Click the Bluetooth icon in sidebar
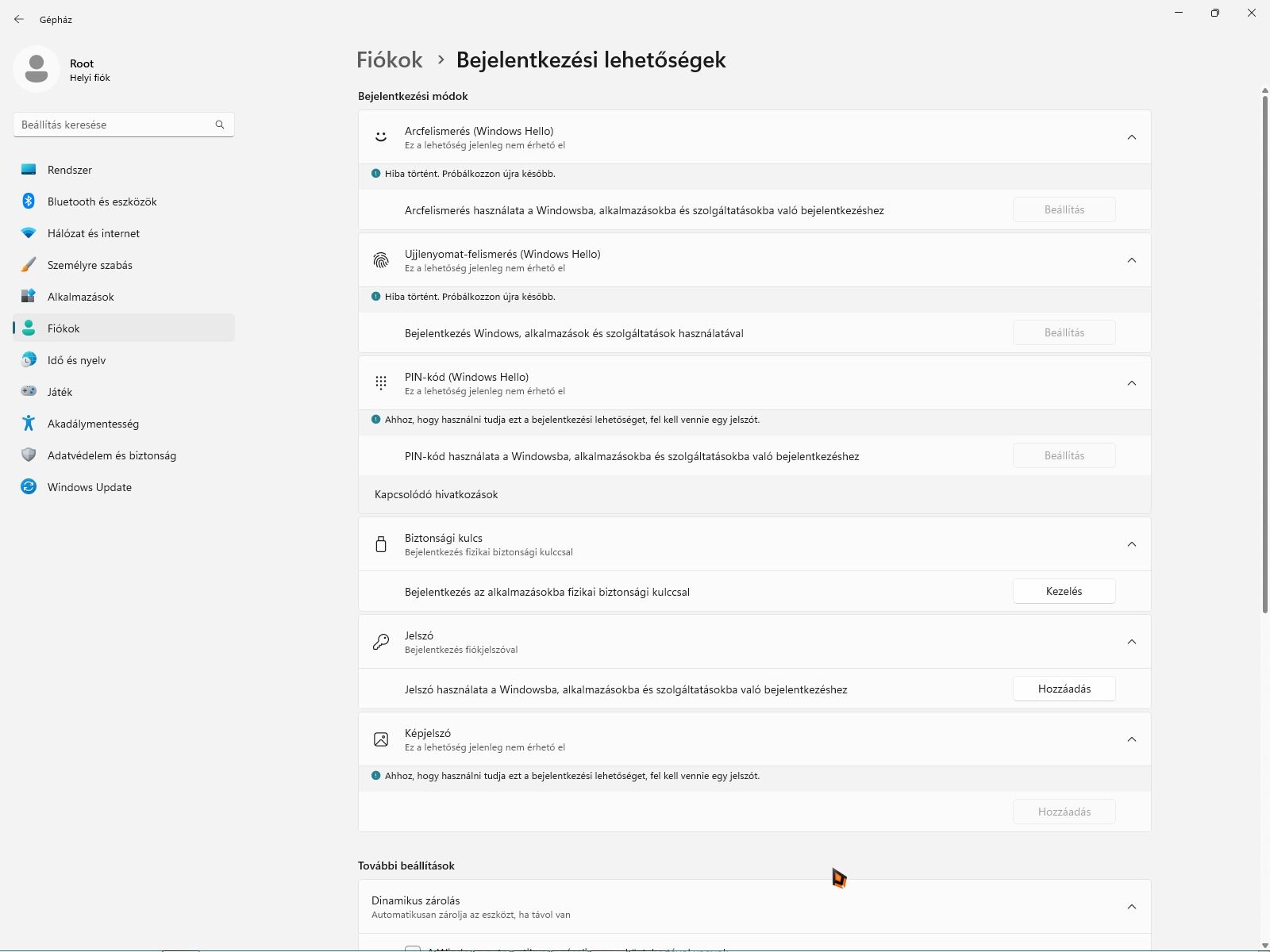The width and height of the screenshot is (1270, 952). [29, 202]
